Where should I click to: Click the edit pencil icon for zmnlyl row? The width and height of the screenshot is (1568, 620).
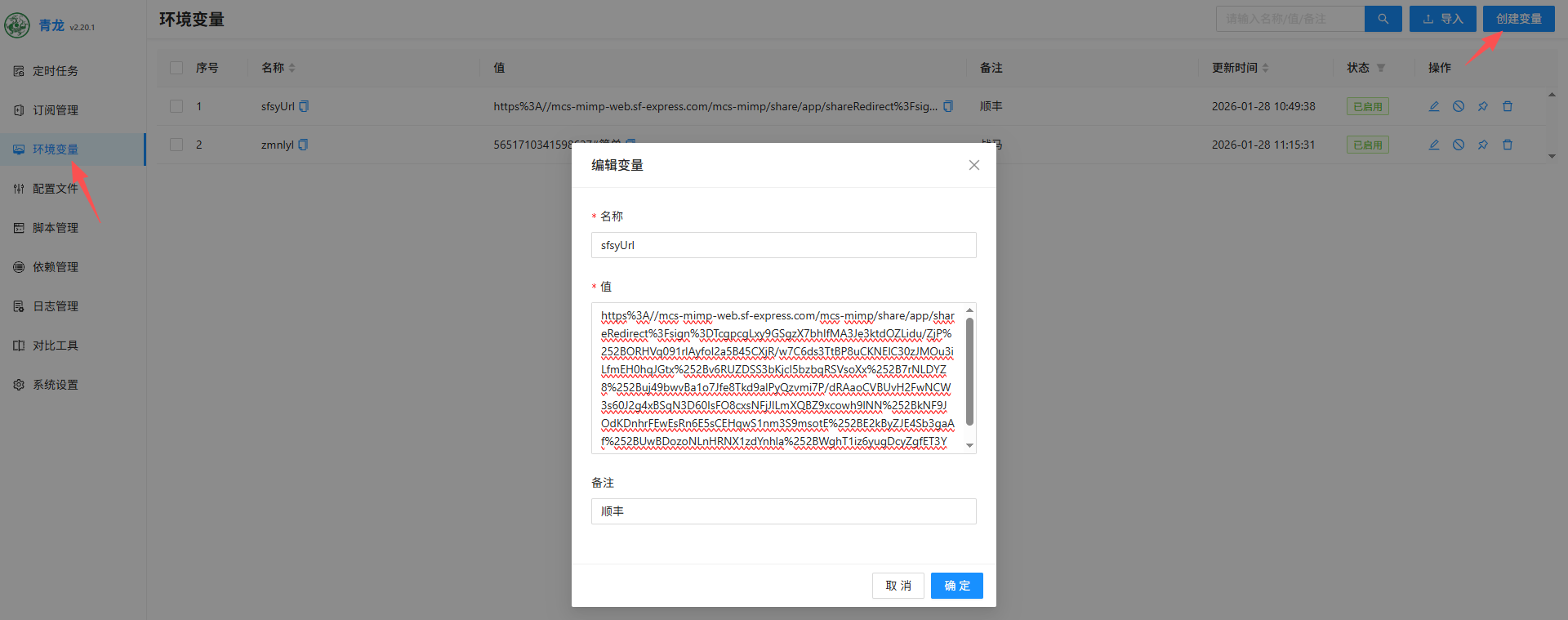click(1433, 145)
